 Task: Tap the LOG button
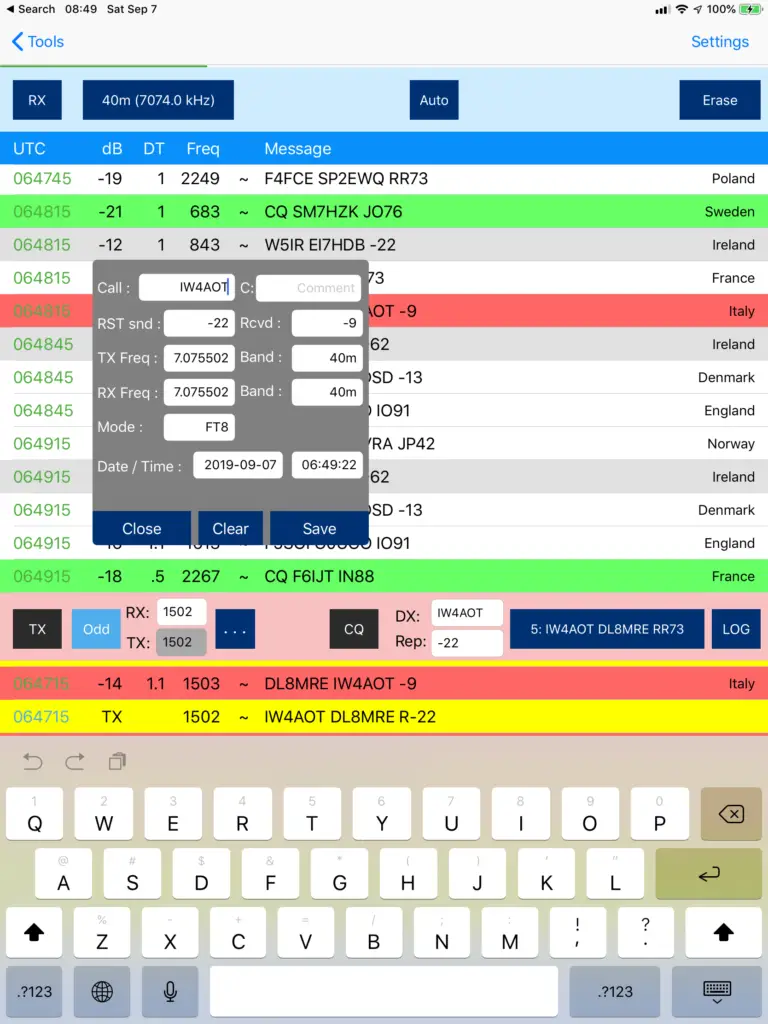click(736, 629)
